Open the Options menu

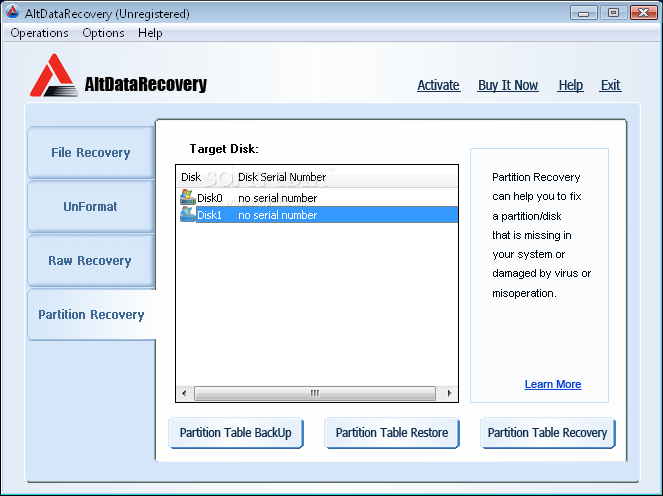click(x=103, y=33)
